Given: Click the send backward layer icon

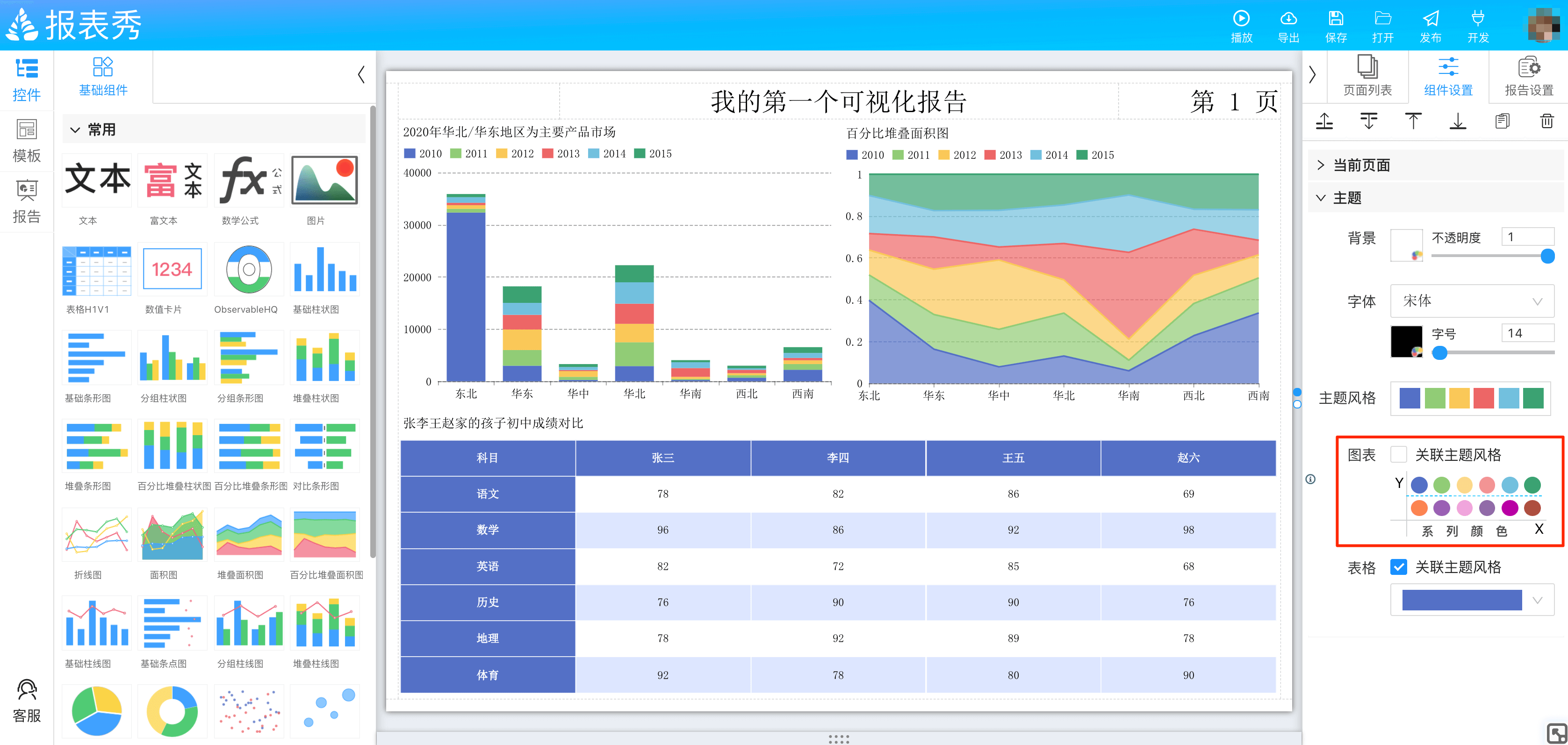Looking at the screenshot, I should [1368, 121].
